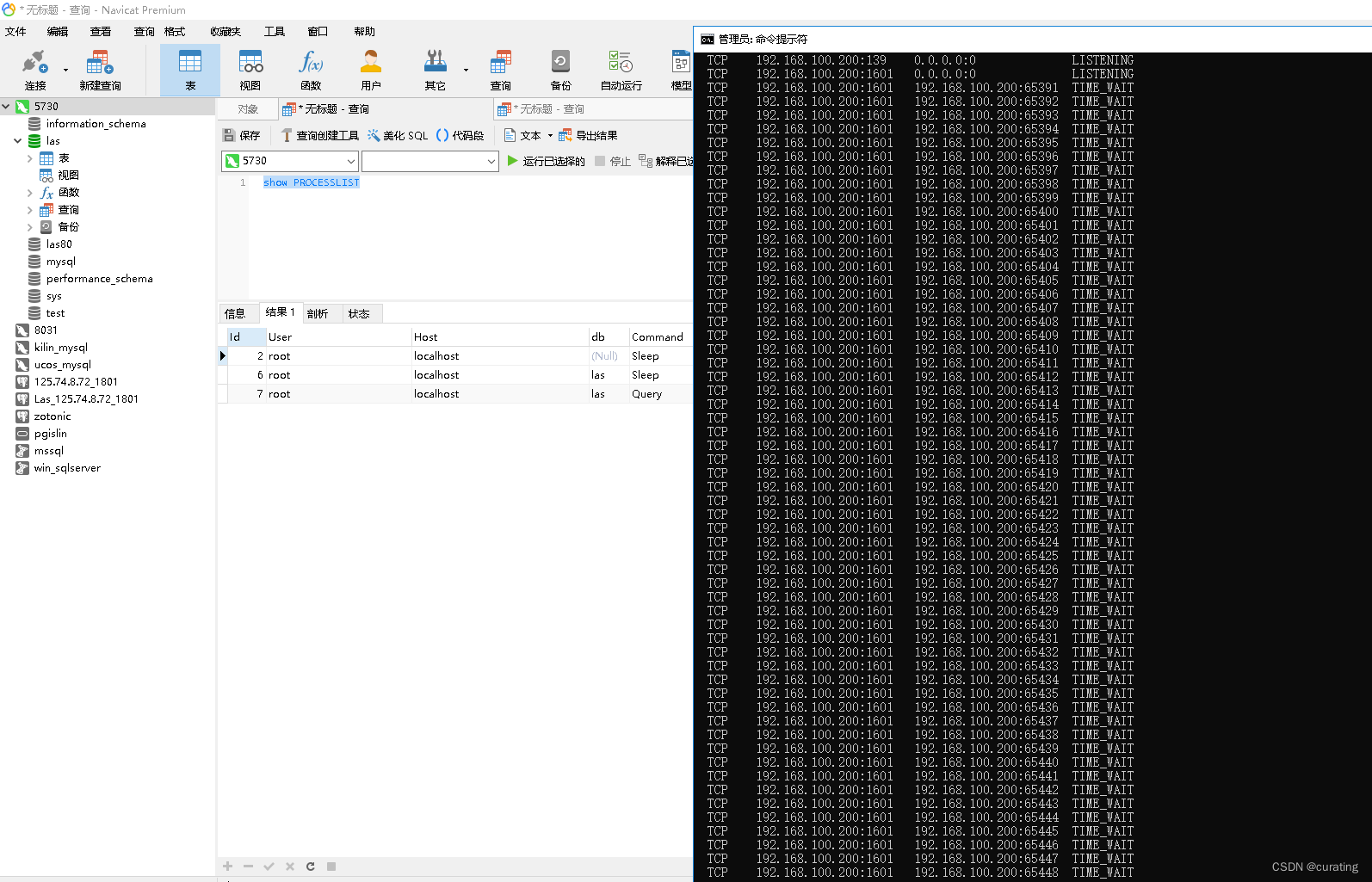Select the pgislin connection
Viewport: 1372px width, 882px height.
(50, 434)
